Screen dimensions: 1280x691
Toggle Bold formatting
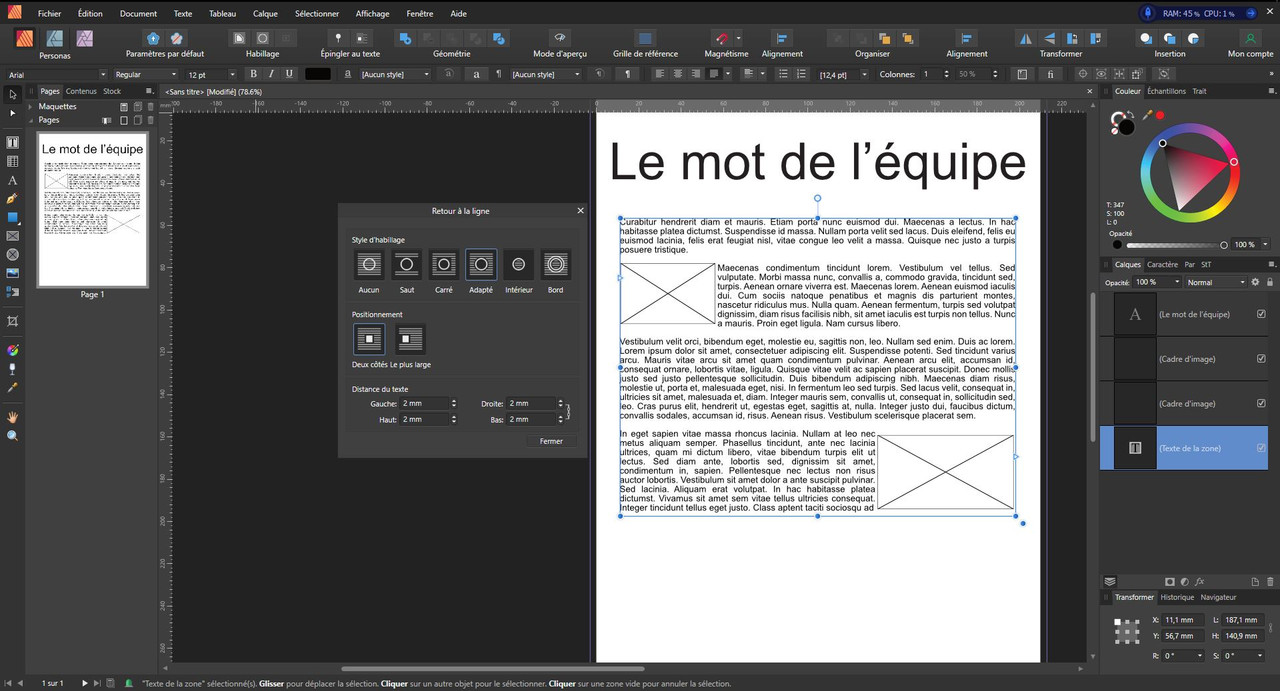point(253,74)
